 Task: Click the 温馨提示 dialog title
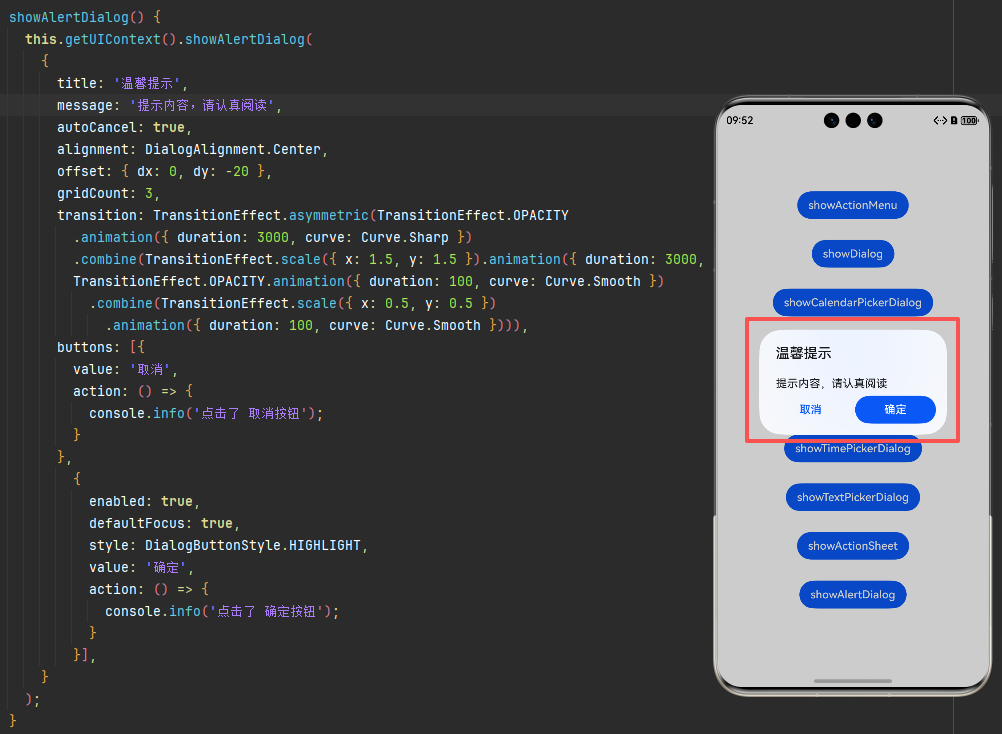803,353
